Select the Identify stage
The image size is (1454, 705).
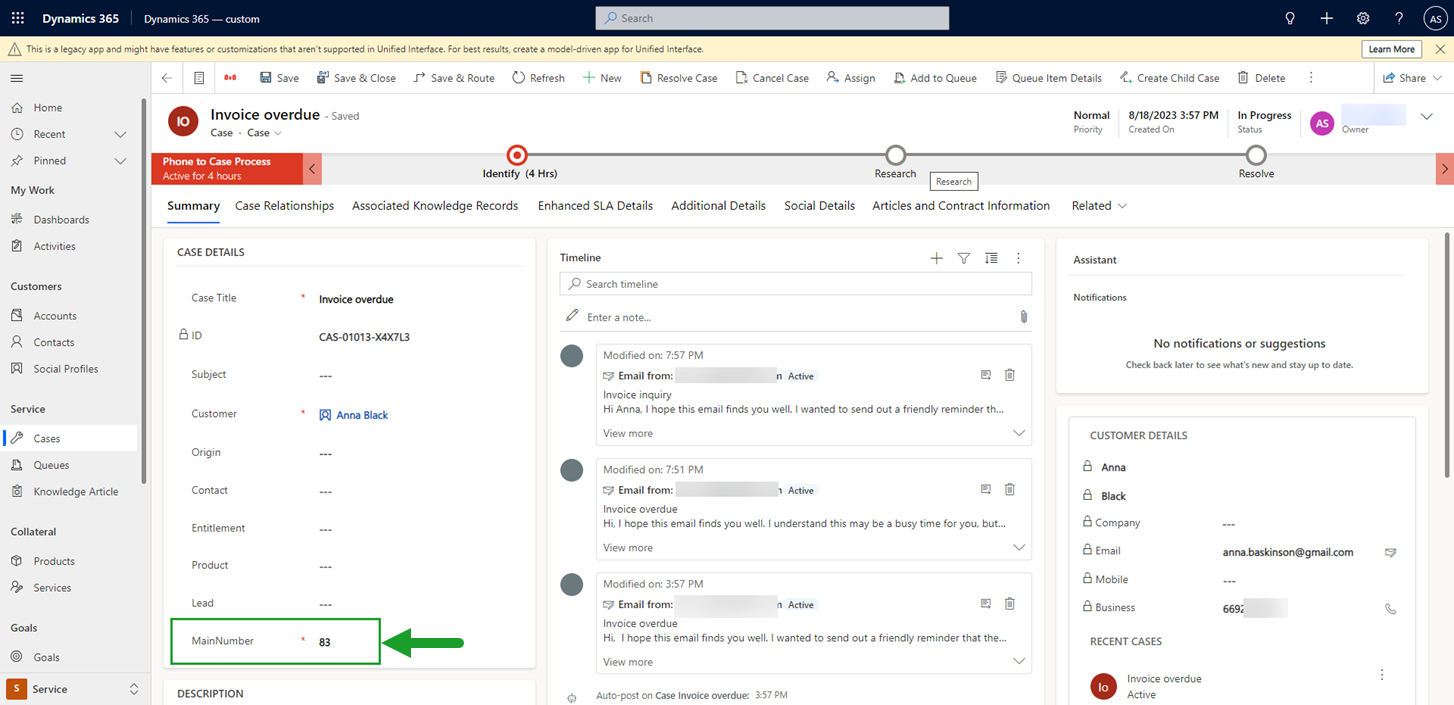click(517, 155)
